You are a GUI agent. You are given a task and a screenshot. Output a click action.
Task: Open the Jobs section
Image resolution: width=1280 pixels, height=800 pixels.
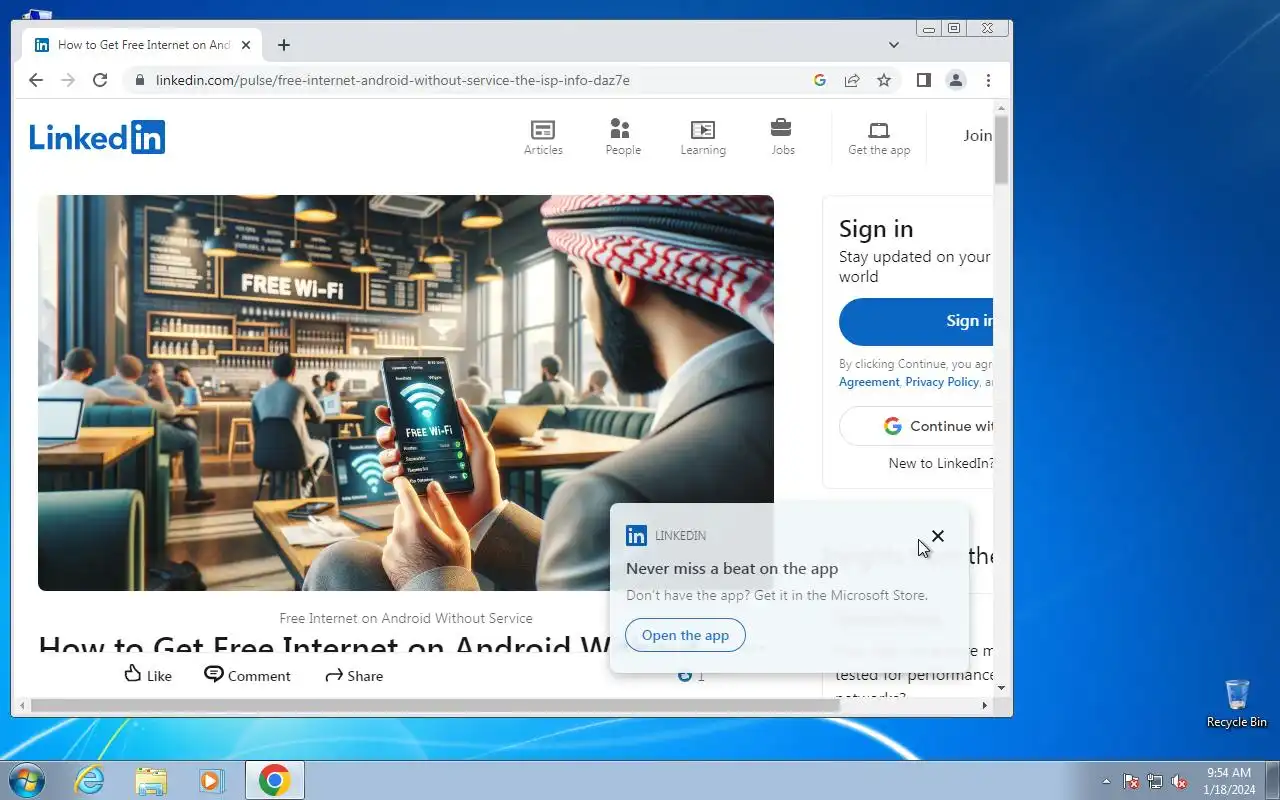(782, 137)
